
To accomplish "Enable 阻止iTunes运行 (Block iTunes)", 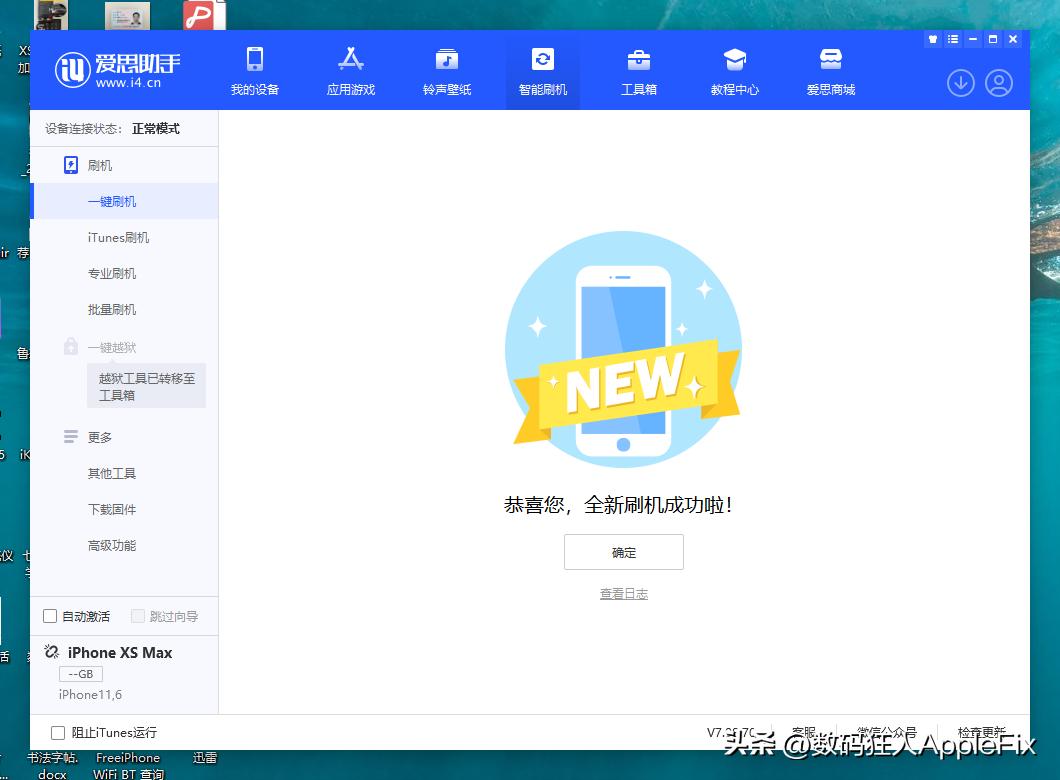I will [x=58, y=733].
